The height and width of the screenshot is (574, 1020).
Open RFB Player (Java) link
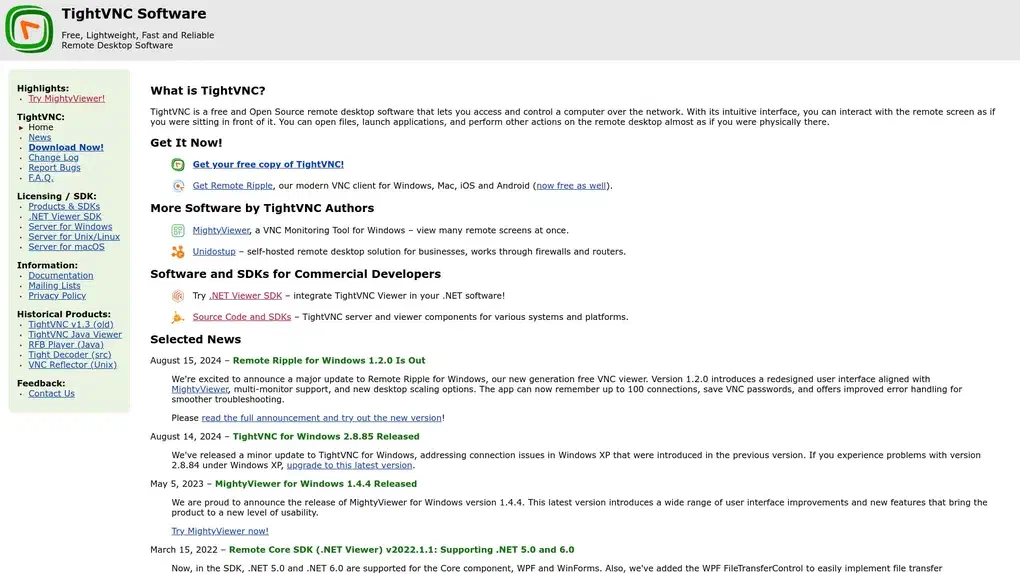click(66, 344)
